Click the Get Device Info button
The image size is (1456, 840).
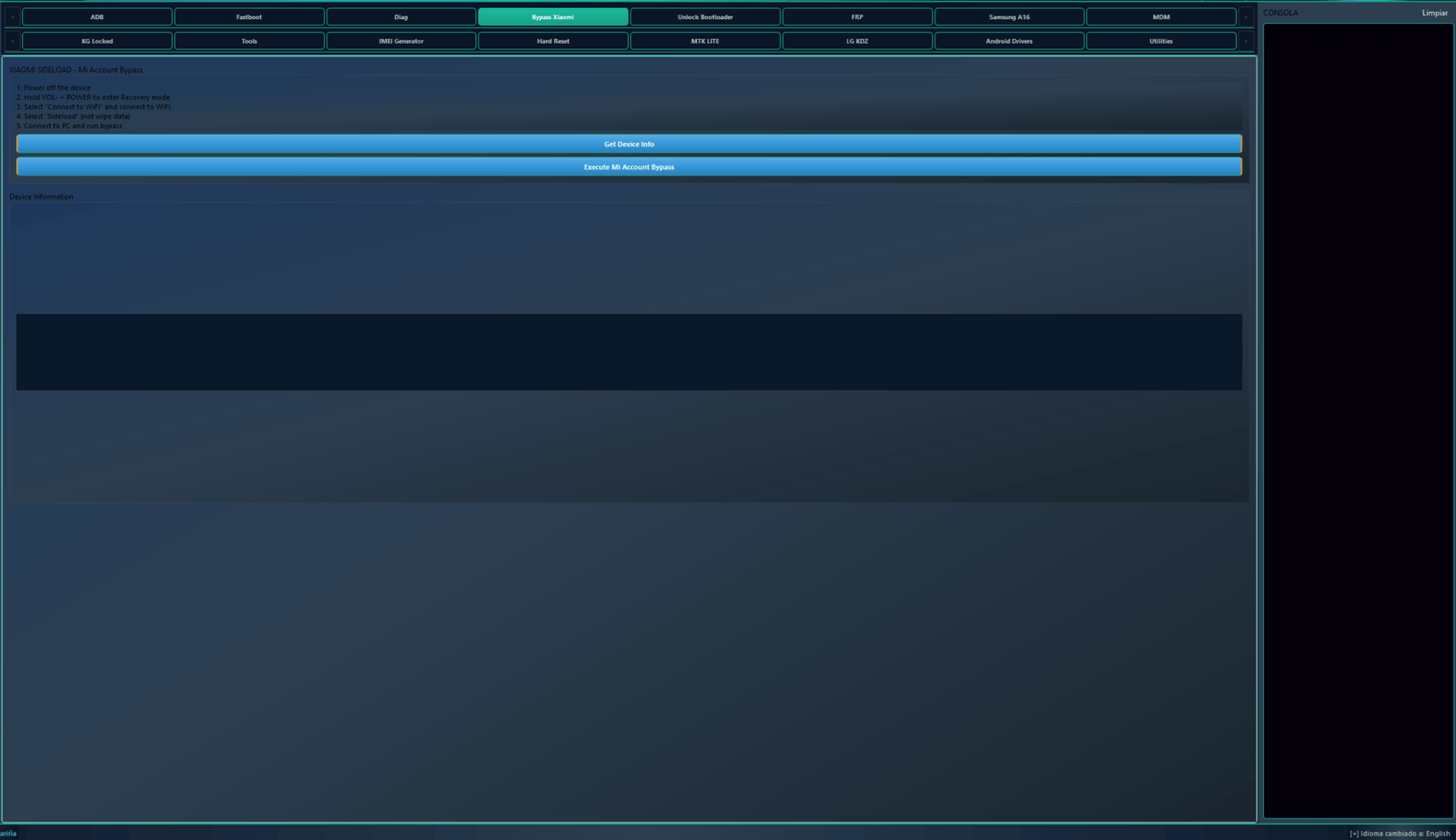[x=629, y=144]
